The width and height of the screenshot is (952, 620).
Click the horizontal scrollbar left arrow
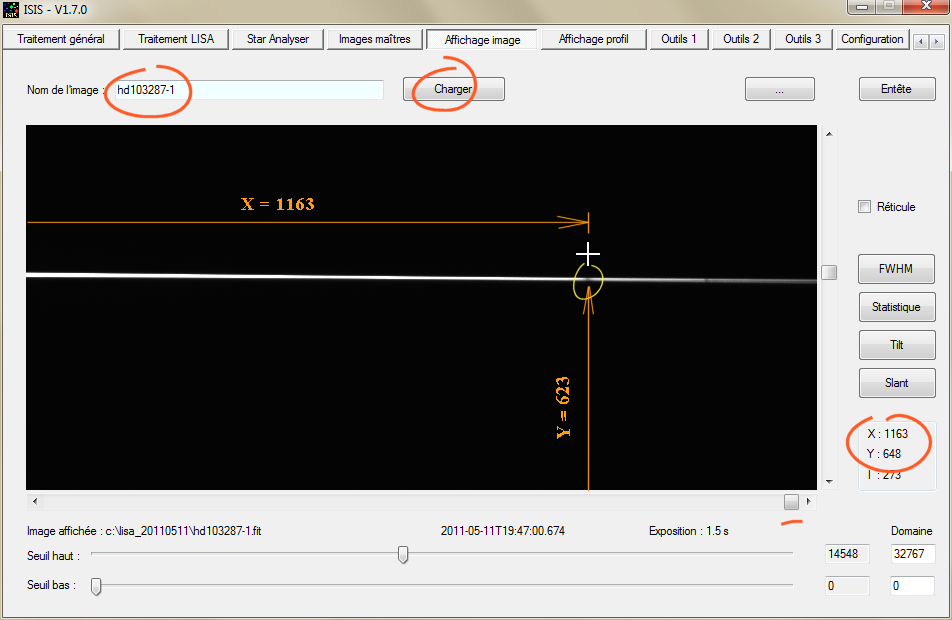coord(35,502)
